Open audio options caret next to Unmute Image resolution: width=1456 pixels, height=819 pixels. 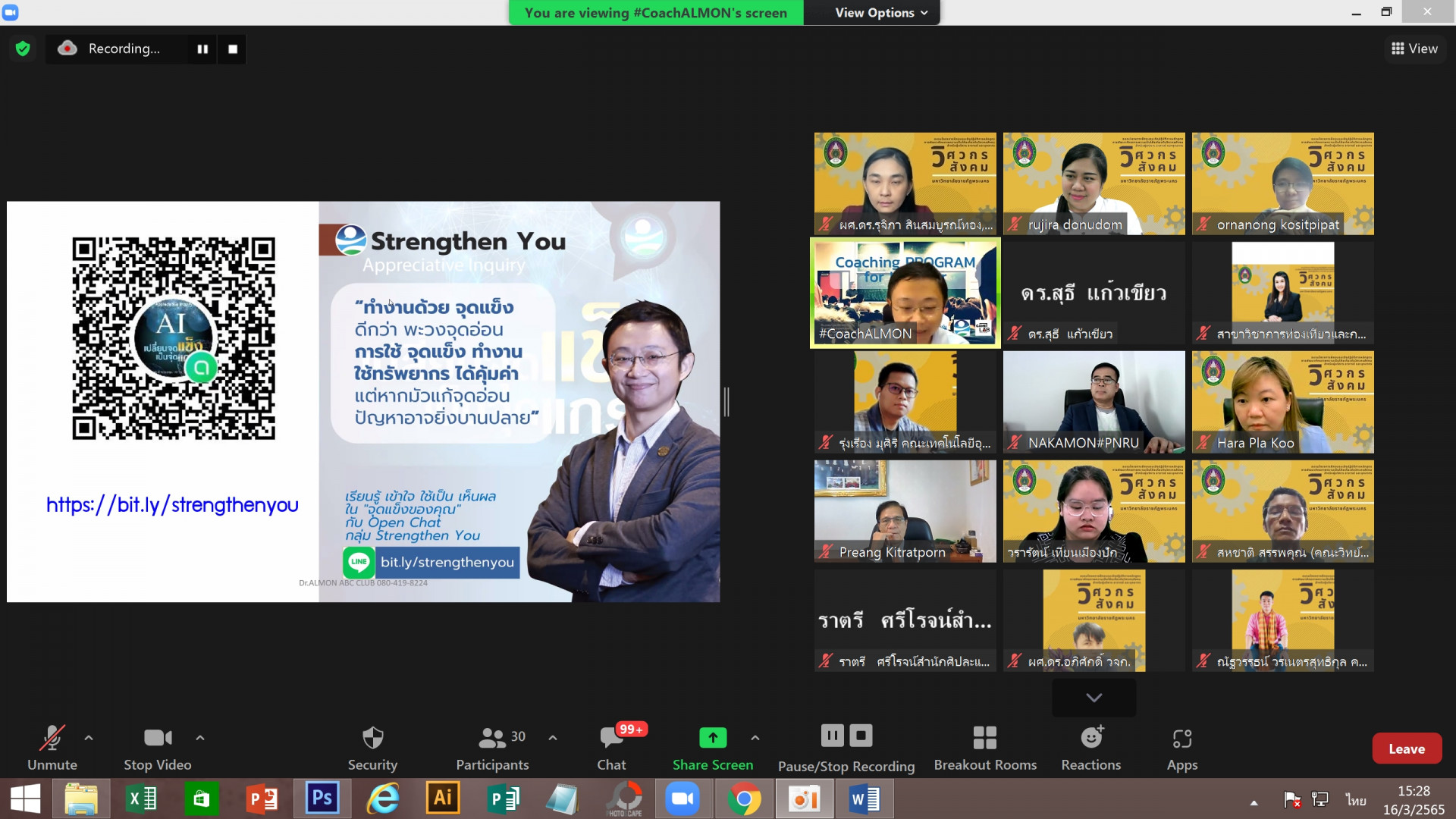89,737
